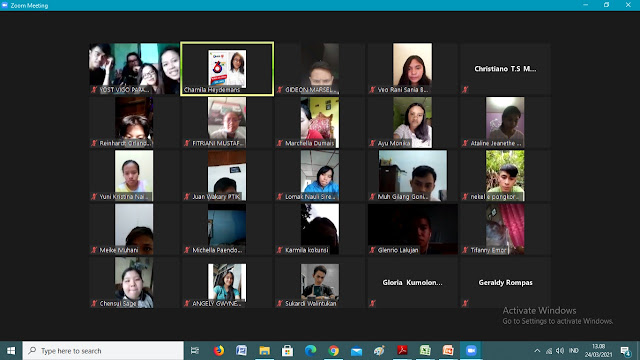
Task: Select the Muh Gilang Goni video tile
Action: coord(413,176)
